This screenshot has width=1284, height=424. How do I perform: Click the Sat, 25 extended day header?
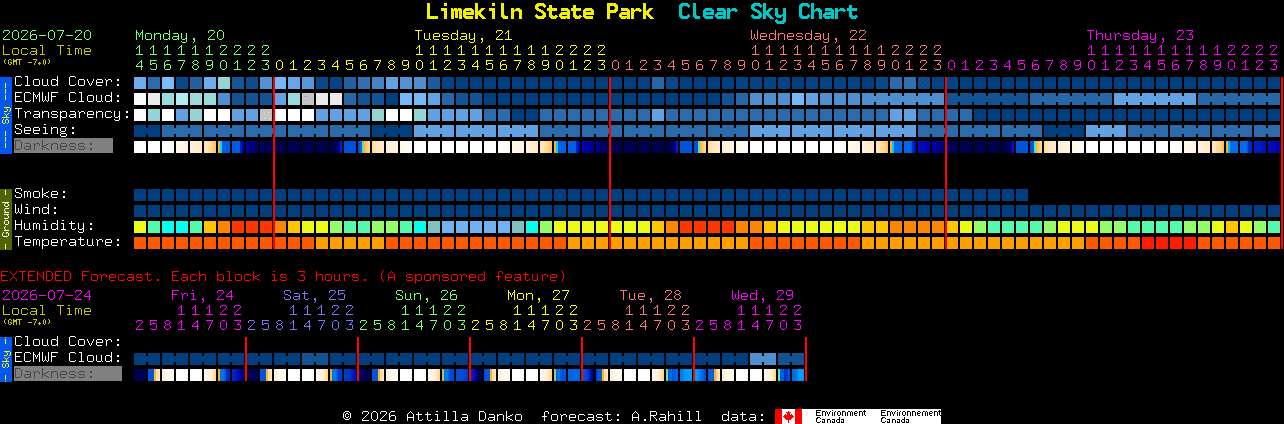pos(314,295)
